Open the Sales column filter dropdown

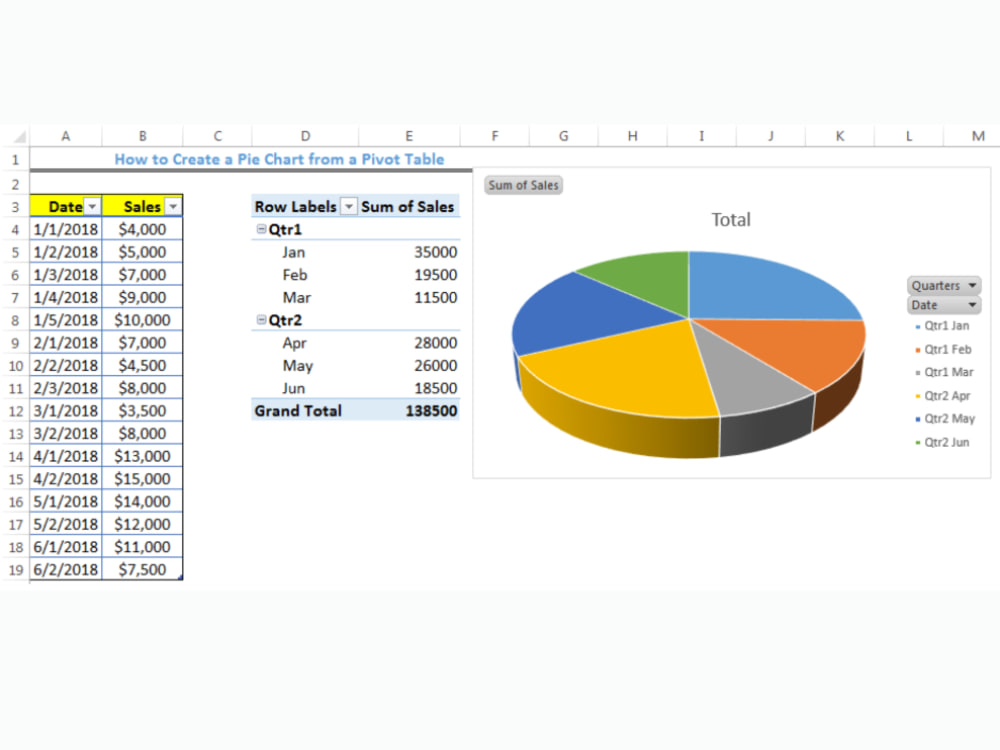pos(173,207)
